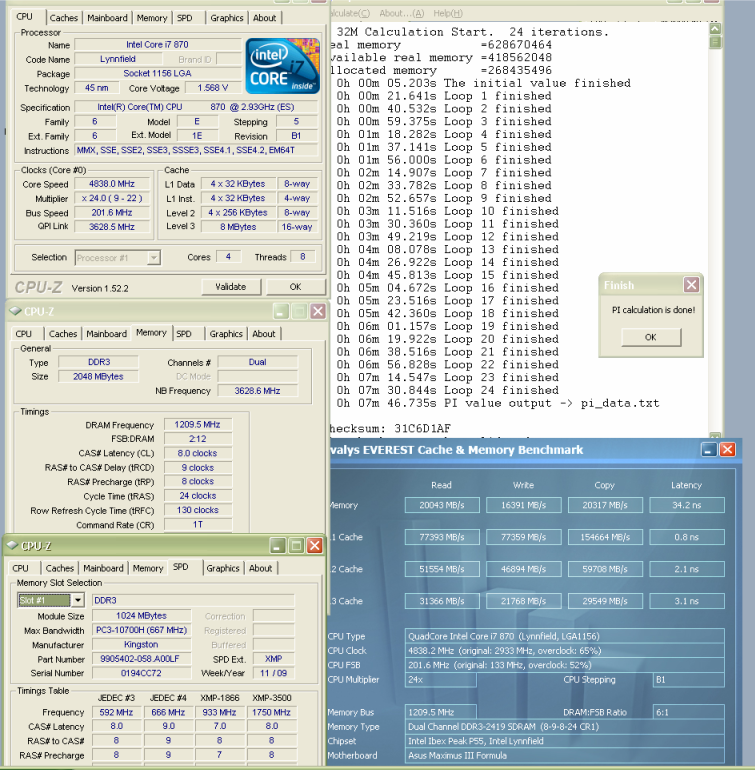The image size is (755, 770).
Task: Click EVEREST Motherboard 'Asus Maximus III Formula'
Action: 565,756
